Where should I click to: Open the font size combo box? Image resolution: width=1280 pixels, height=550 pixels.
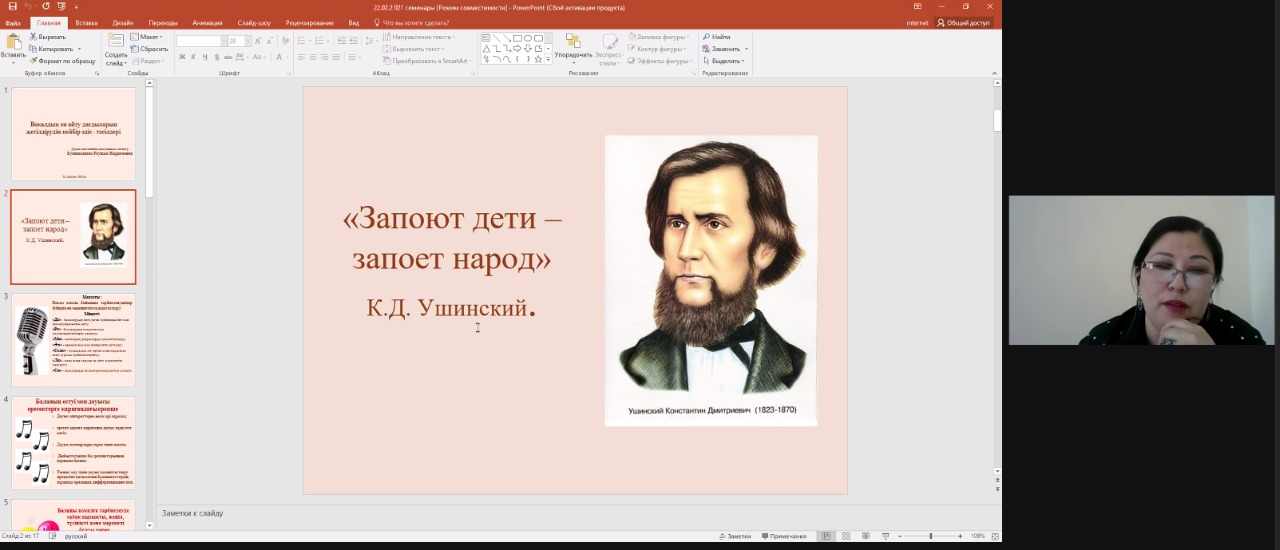(x=237, y=41)
